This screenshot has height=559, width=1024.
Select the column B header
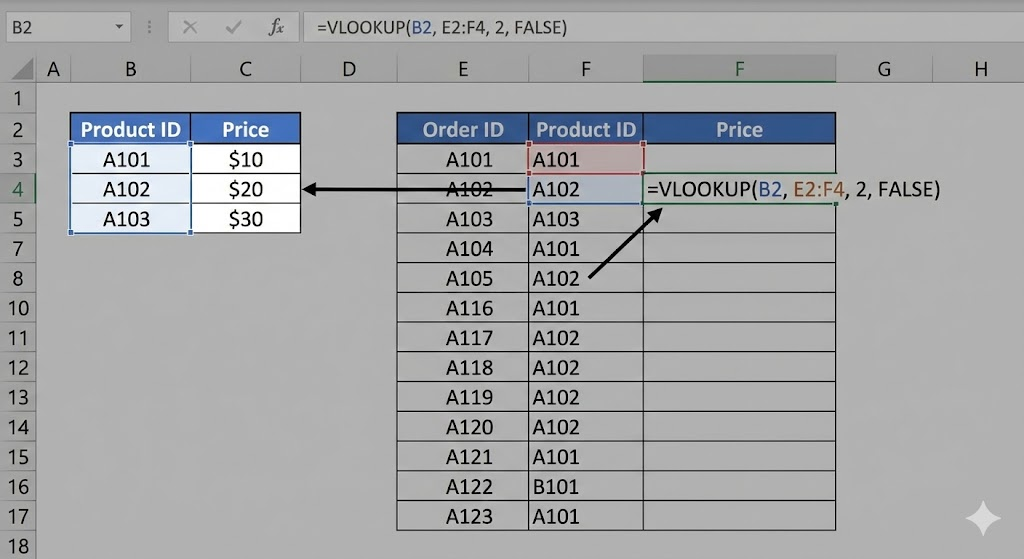[130, 69]
